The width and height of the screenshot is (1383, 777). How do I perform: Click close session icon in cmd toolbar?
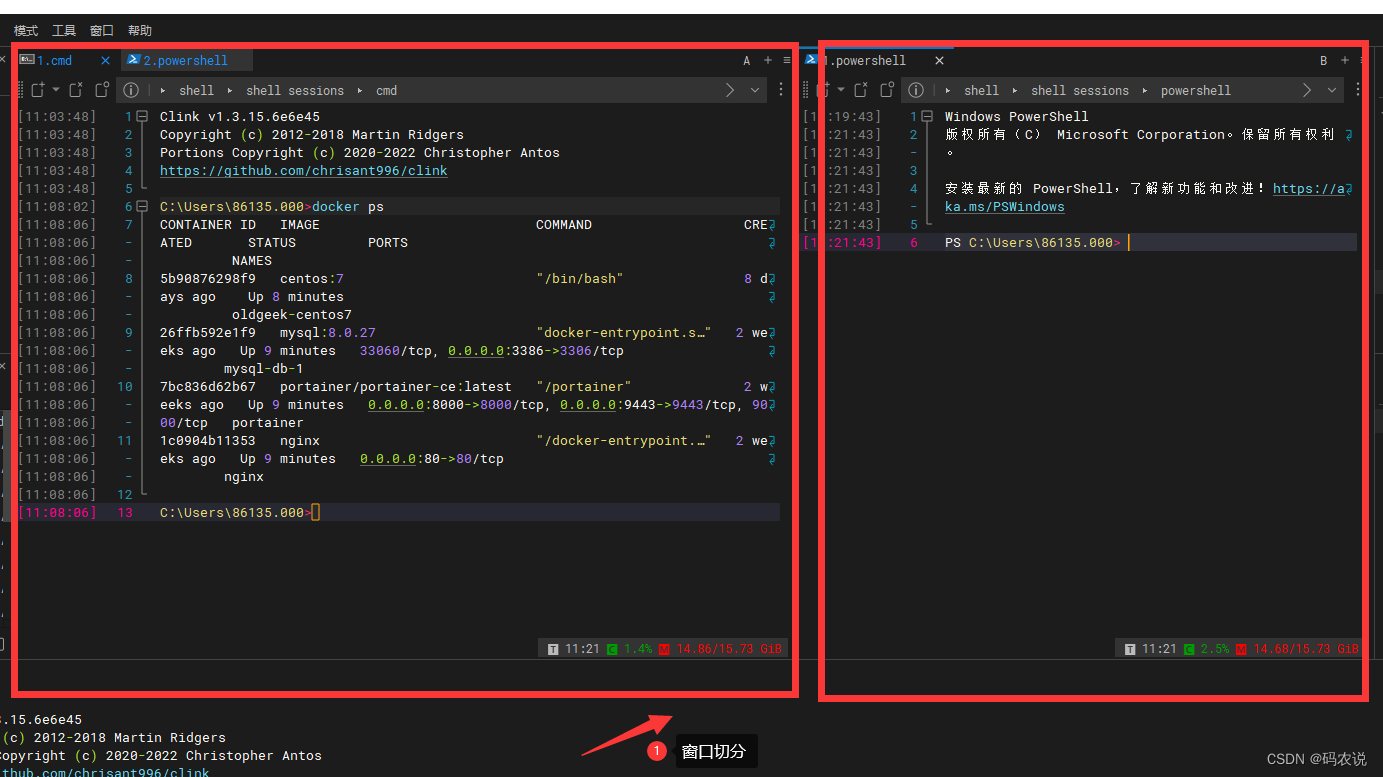pyautogui.click(x=76, y=90)
